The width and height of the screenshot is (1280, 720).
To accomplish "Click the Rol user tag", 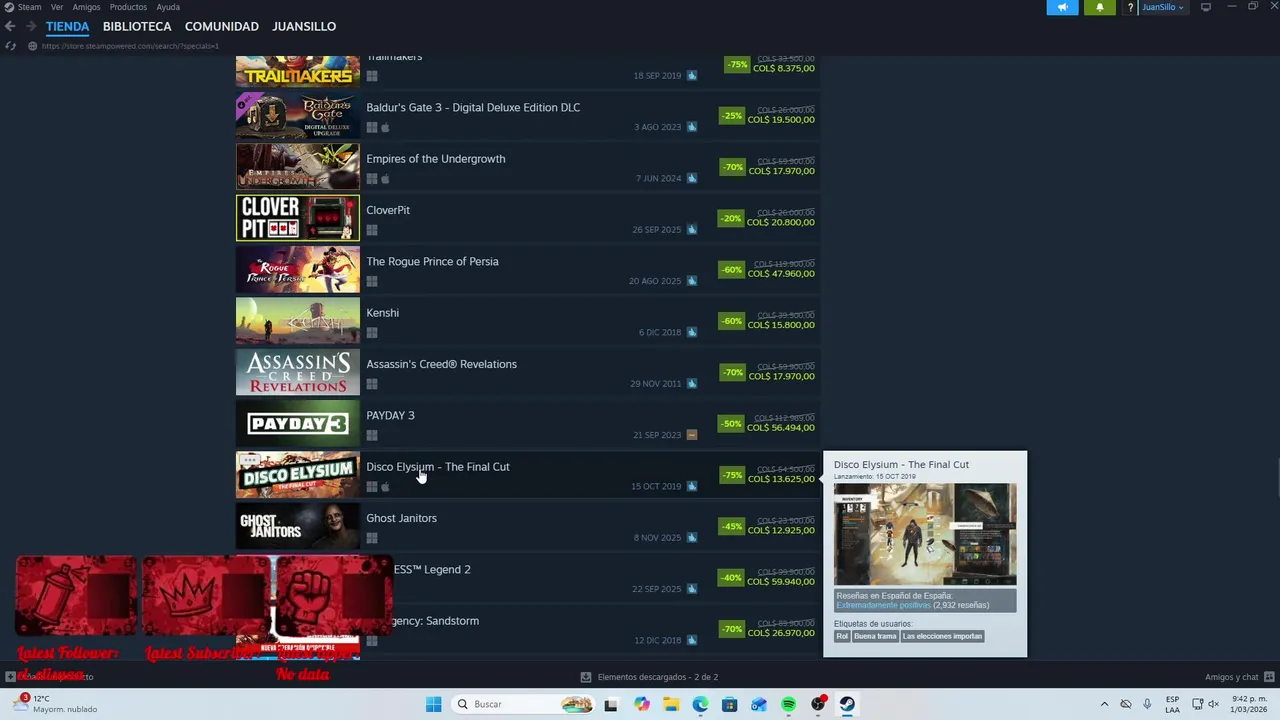I will pyautogui.click(x=842, y=636).
